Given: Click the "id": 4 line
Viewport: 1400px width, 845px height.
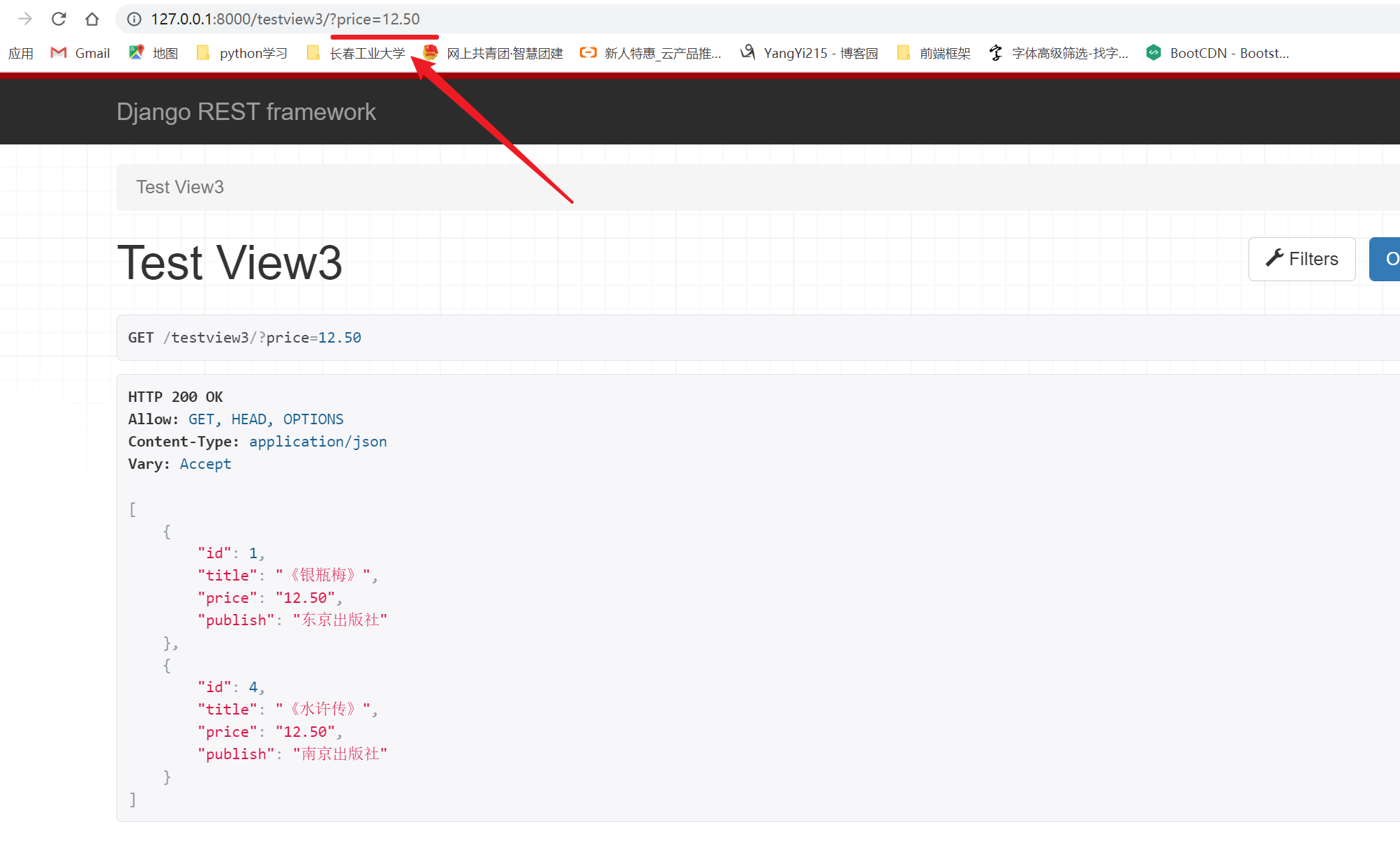Looking at the screenshot, I should 231,687.
